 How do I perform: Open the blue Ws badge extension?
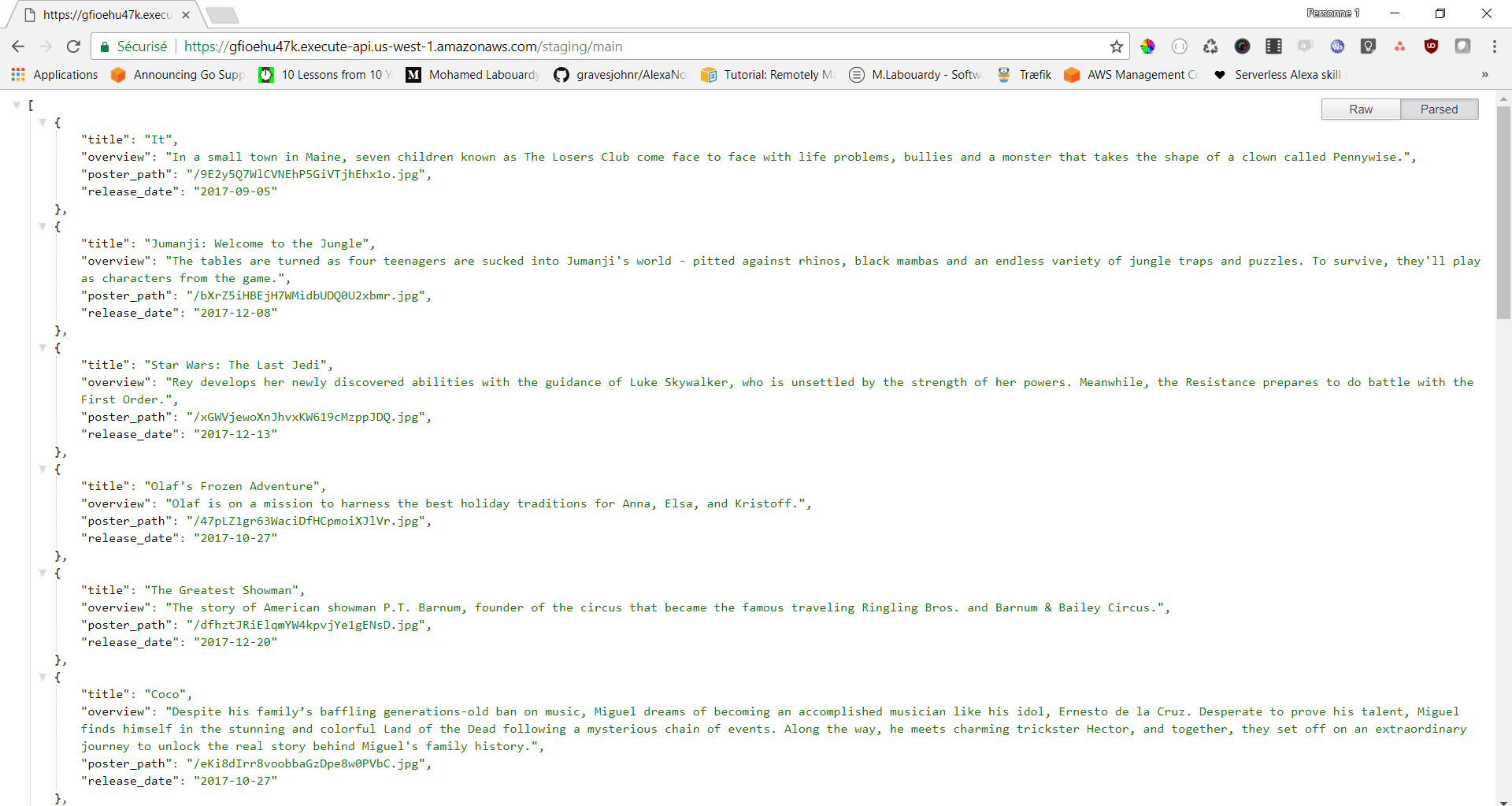click(1336, 46)
